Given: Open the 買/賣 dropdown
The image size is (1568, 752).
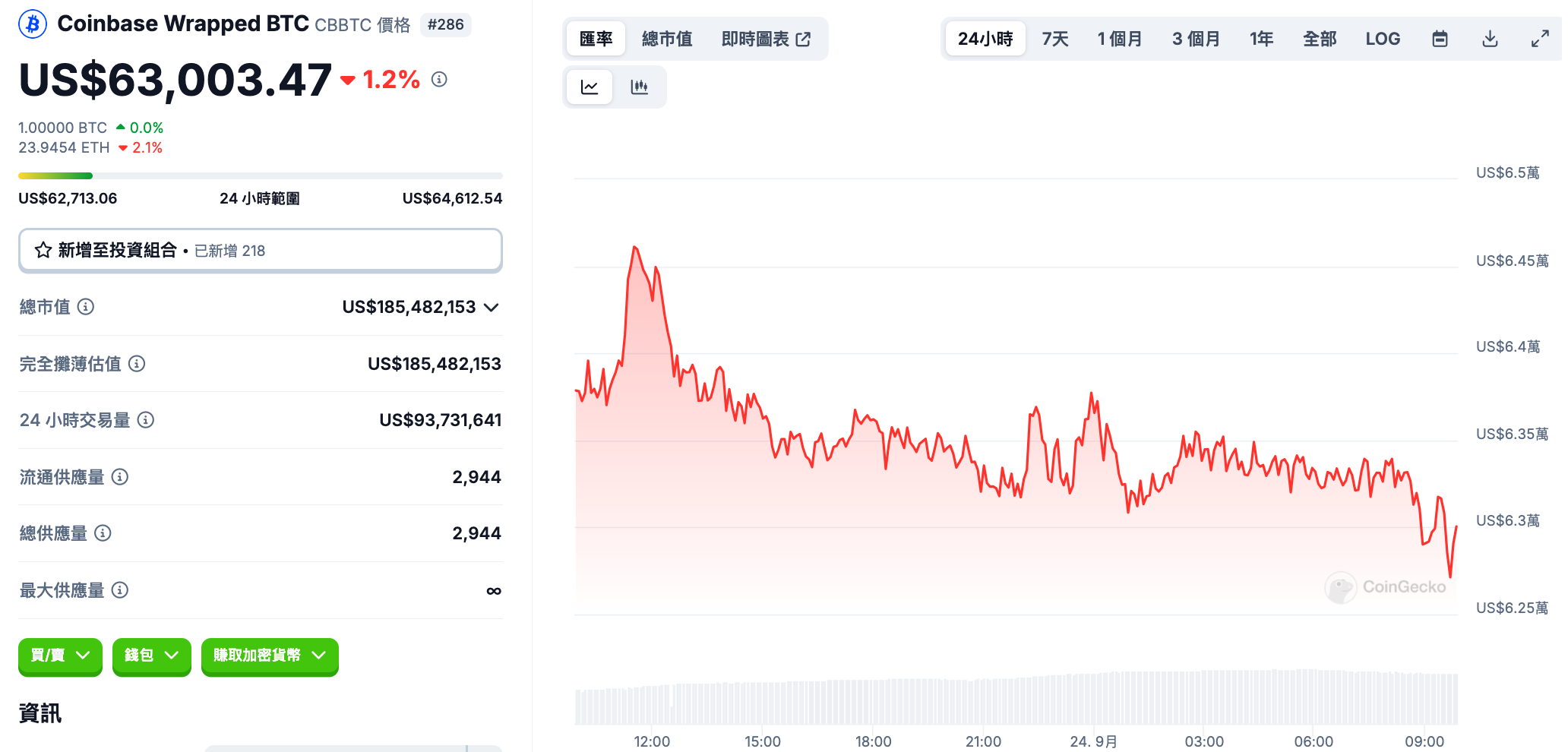Looking at the screenshot, I should pyautogui.click(x=60, y=656).
